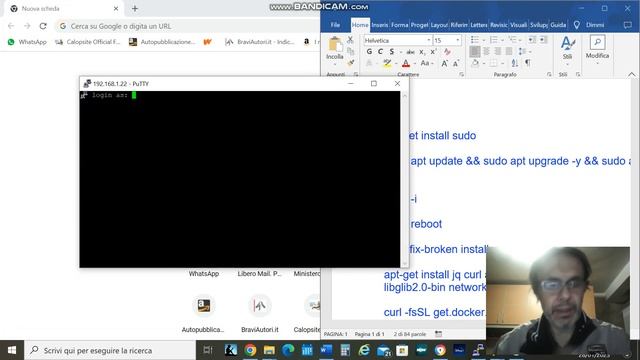The height and width of the screenshot is (360, 640).
Task: Switch to the Layout ribbon tab
Action: (x=439, y=25)
